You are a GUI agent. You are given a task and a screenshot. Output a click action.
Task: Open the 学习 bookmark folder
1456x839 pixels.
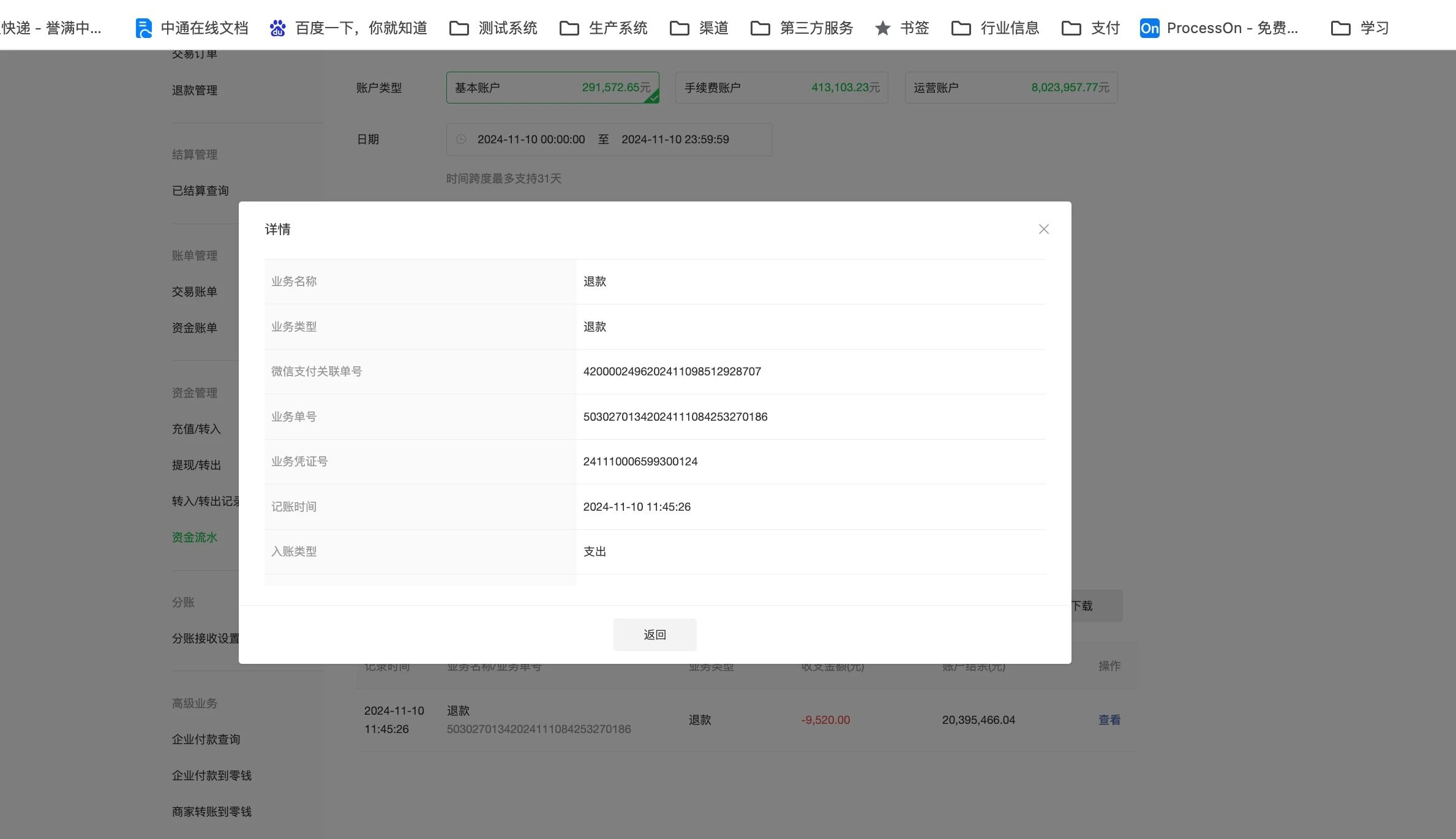pyautogui.click(x=1359, y=28)
